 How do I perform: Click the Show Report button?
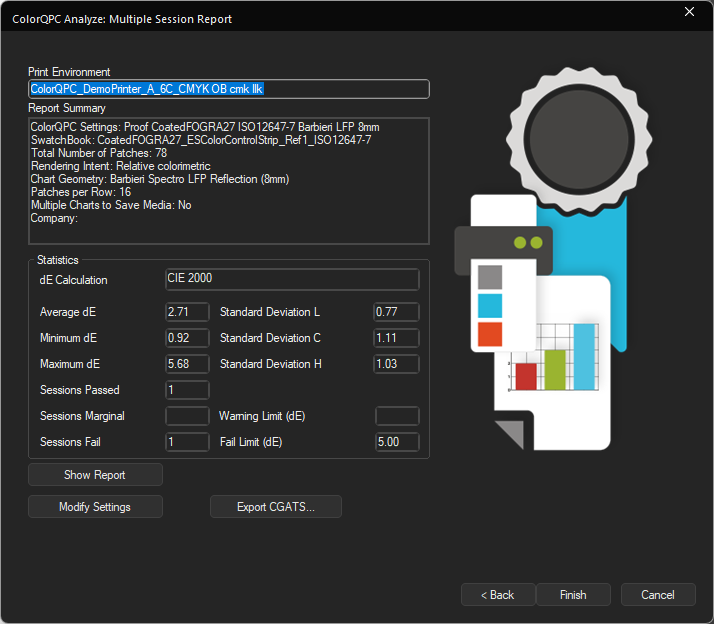[x=95, y=475]
